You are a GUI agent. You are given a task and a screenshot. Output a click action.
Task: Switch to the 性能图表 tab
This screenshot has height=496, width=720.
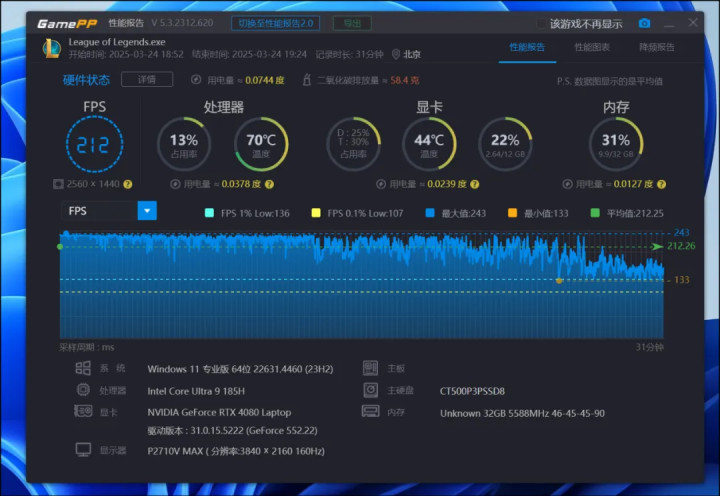point(592,47)
